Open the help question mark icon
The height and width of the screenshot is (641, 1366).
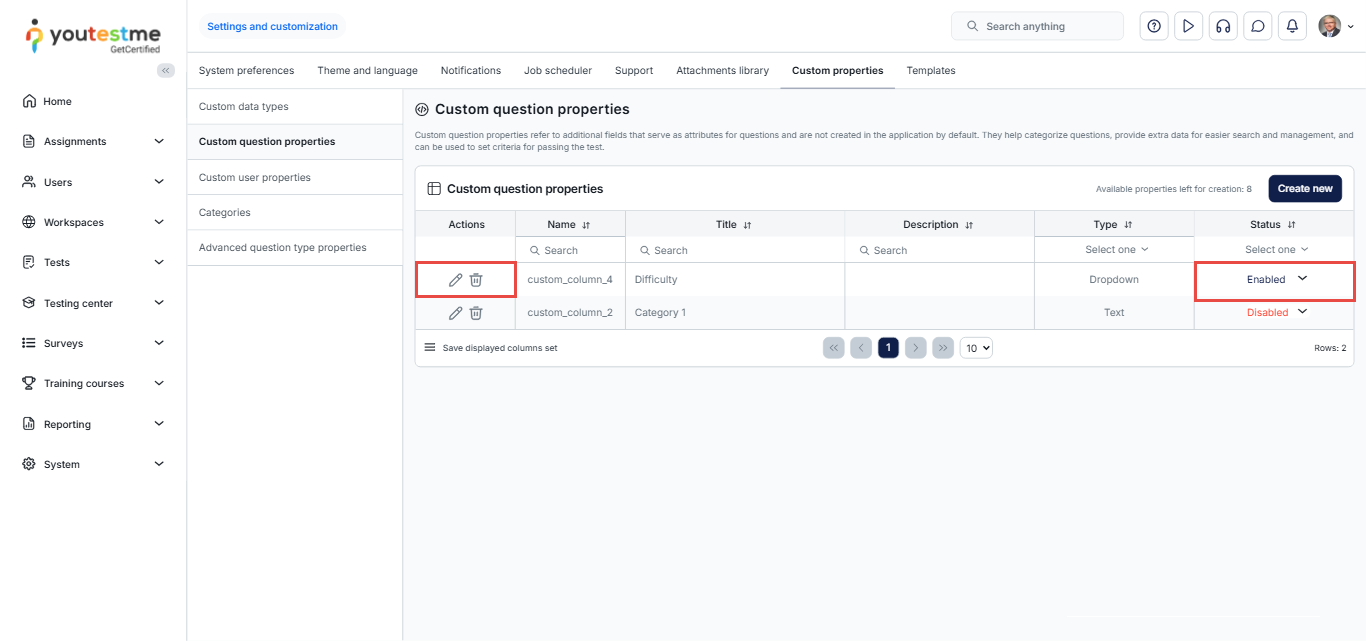(x=1154, y=26)
